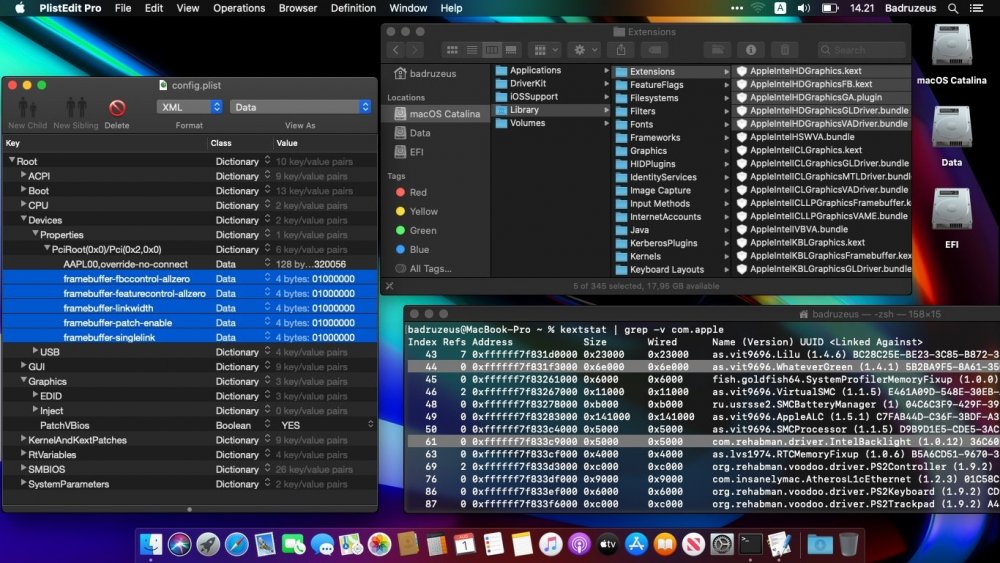
Task: Switch Finder to gallery view
Action: [511, 50]
